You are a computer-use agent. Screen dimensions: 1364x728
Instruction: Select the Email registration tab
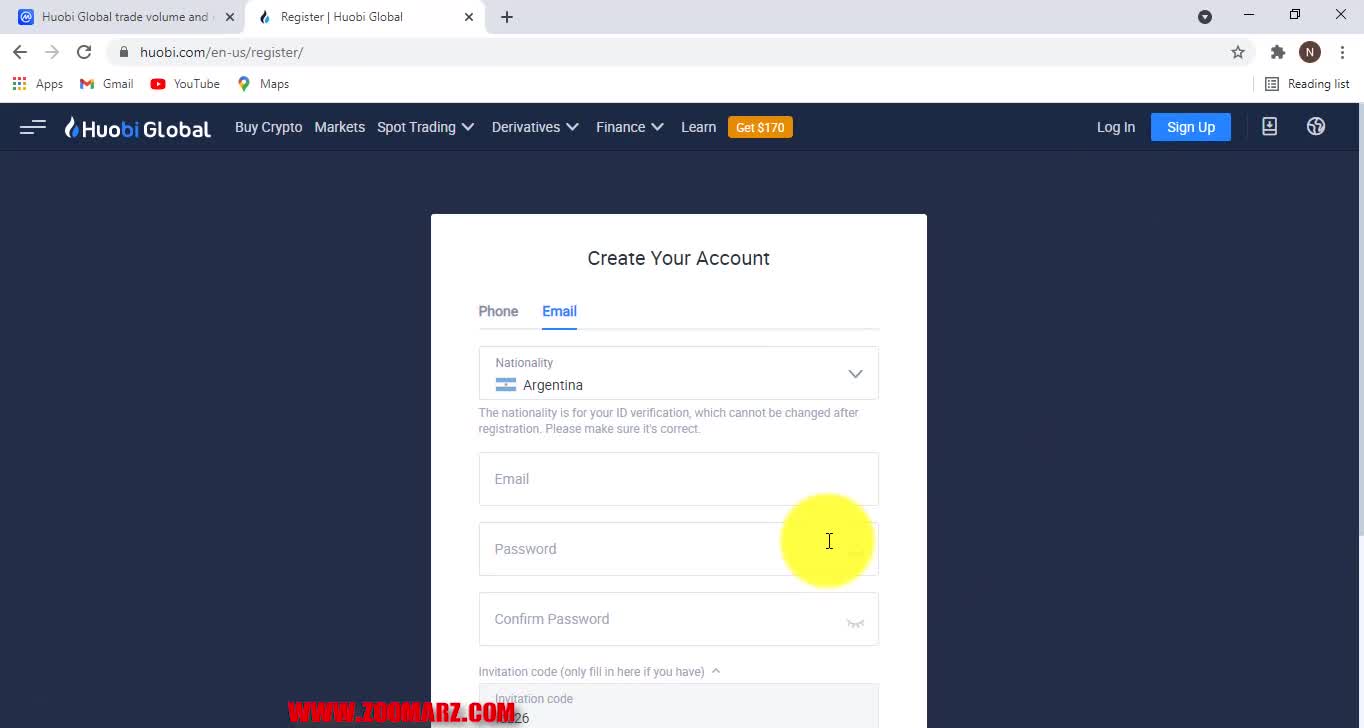(559, 311)
